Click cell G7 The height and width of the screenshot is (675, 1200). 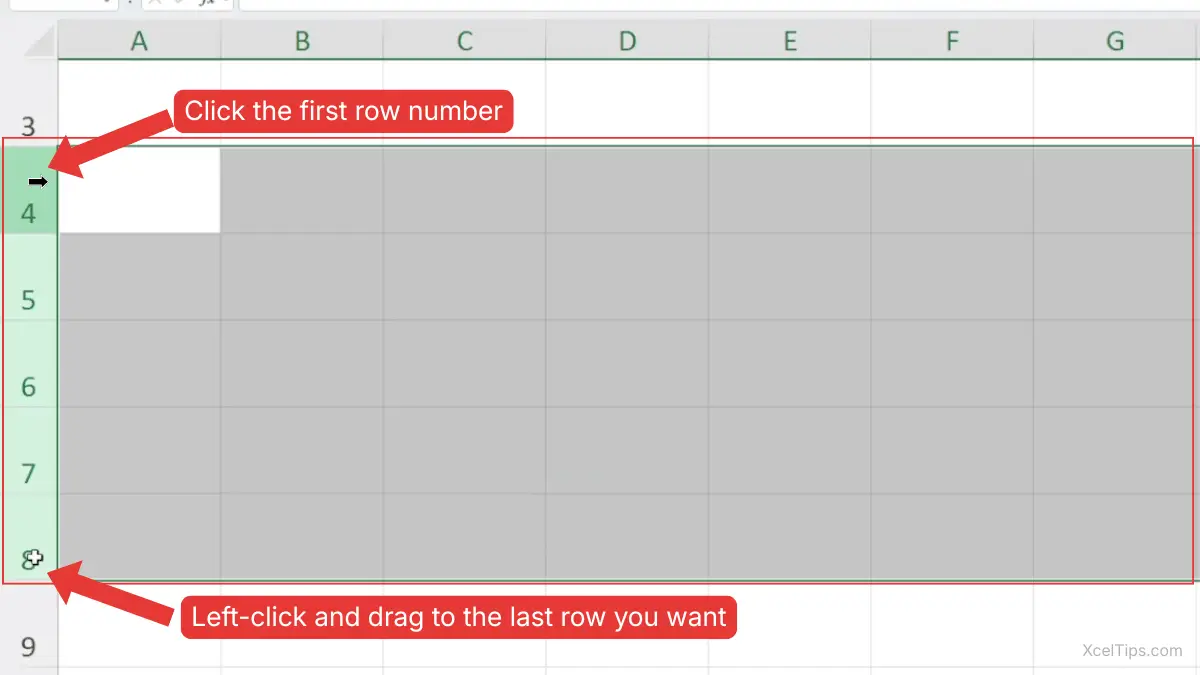tap(1115, 450)
